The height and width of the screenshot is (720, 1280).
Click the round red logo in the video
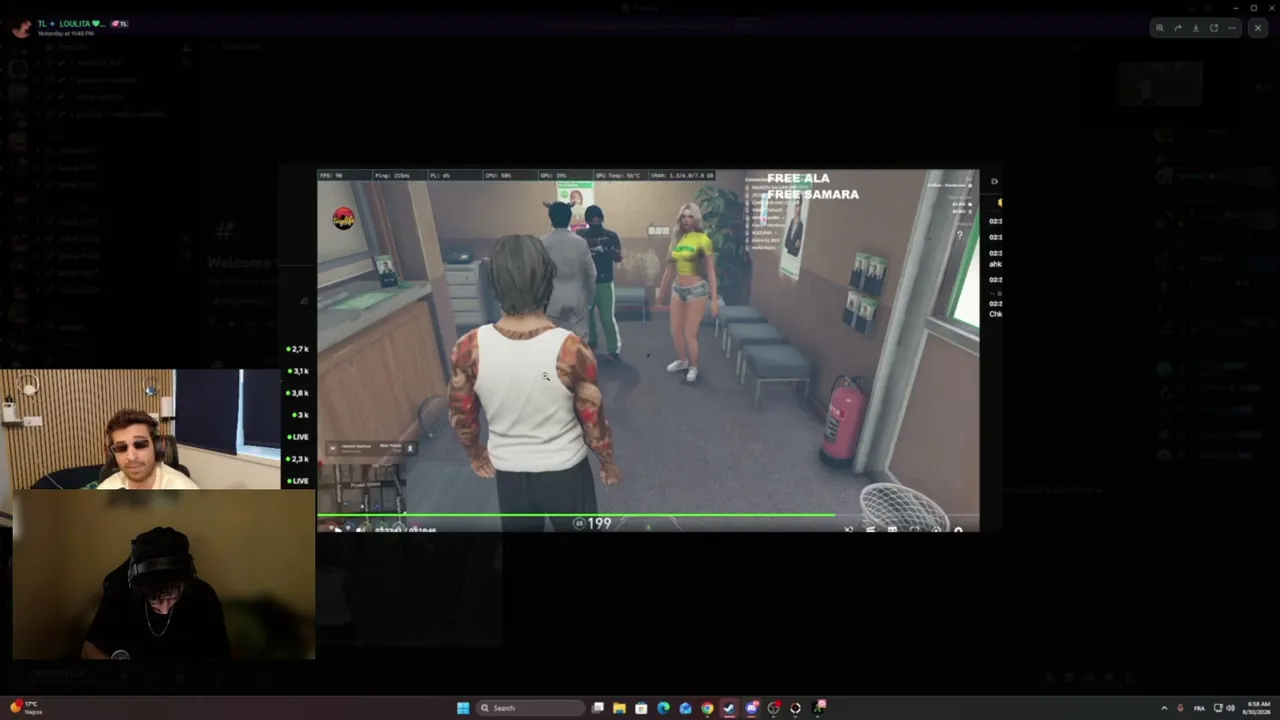(343, 219)
